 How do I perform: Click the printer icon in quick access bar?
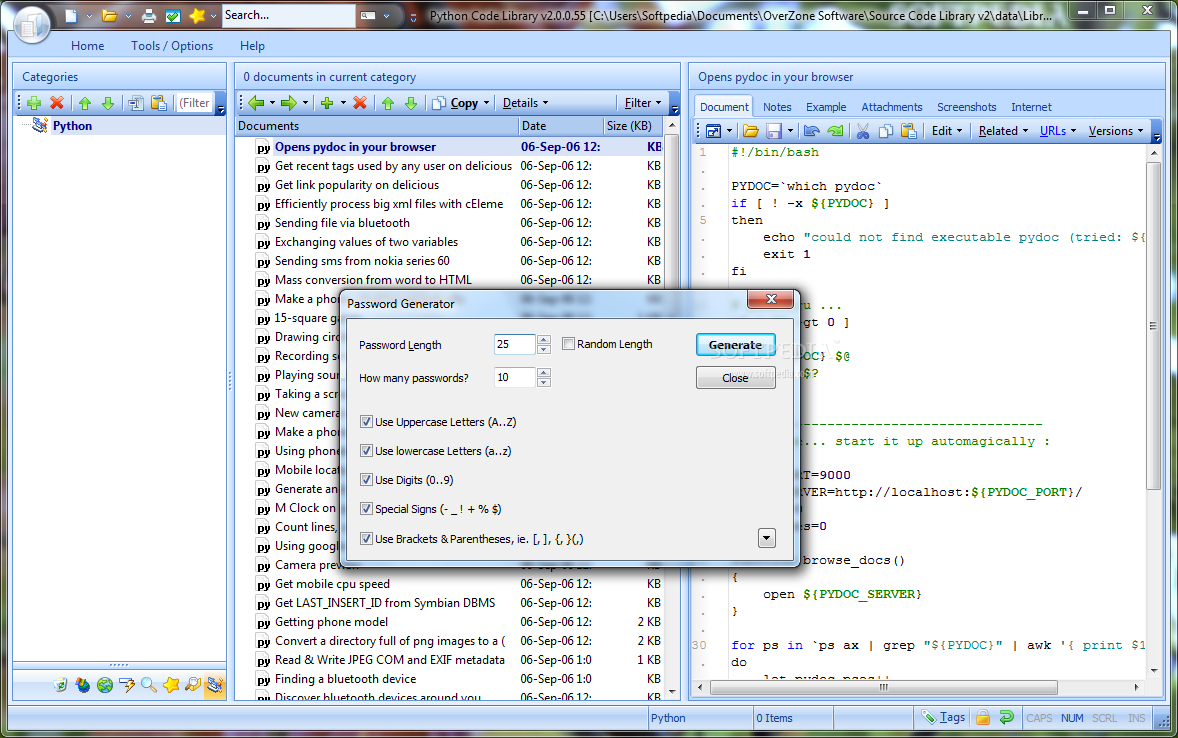pyautogui.click(x=149, y=16)
